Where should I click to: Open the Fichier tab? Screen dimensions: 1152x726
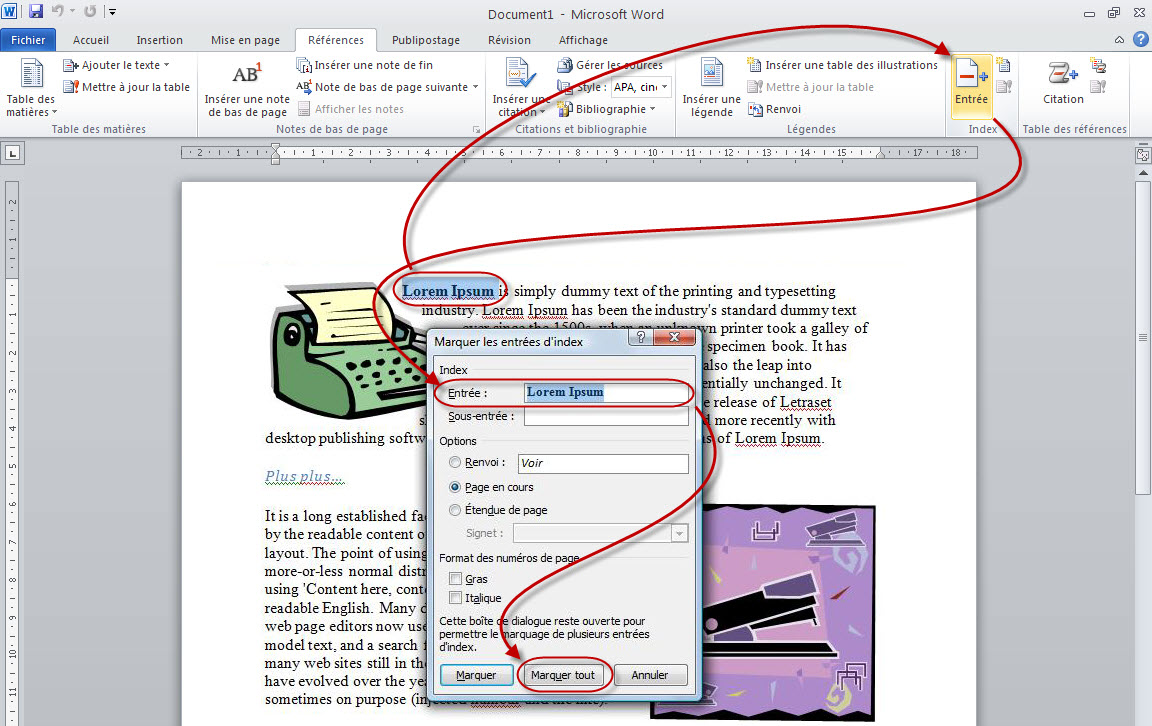[28, 40]
